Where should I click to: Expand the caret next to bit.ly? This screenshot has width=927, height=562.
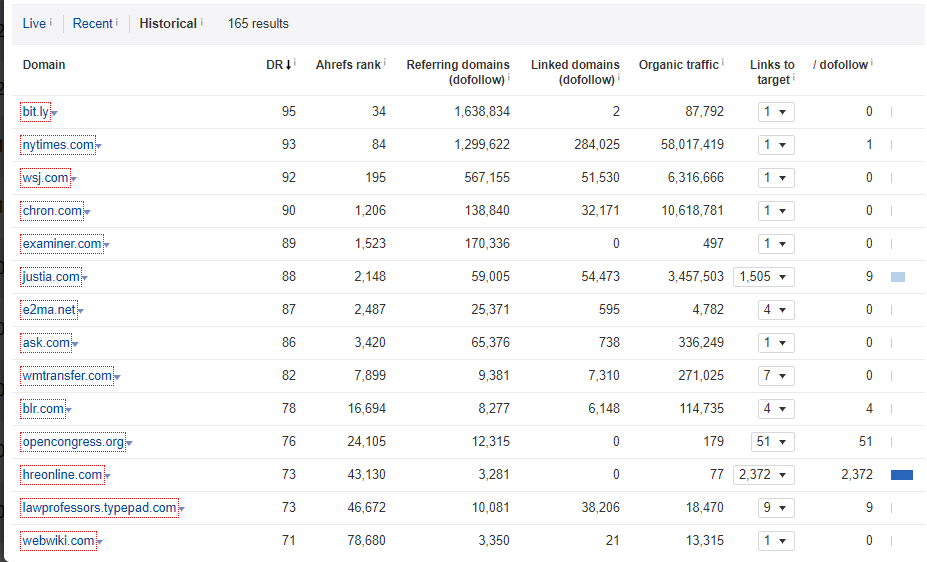[54, 113]
